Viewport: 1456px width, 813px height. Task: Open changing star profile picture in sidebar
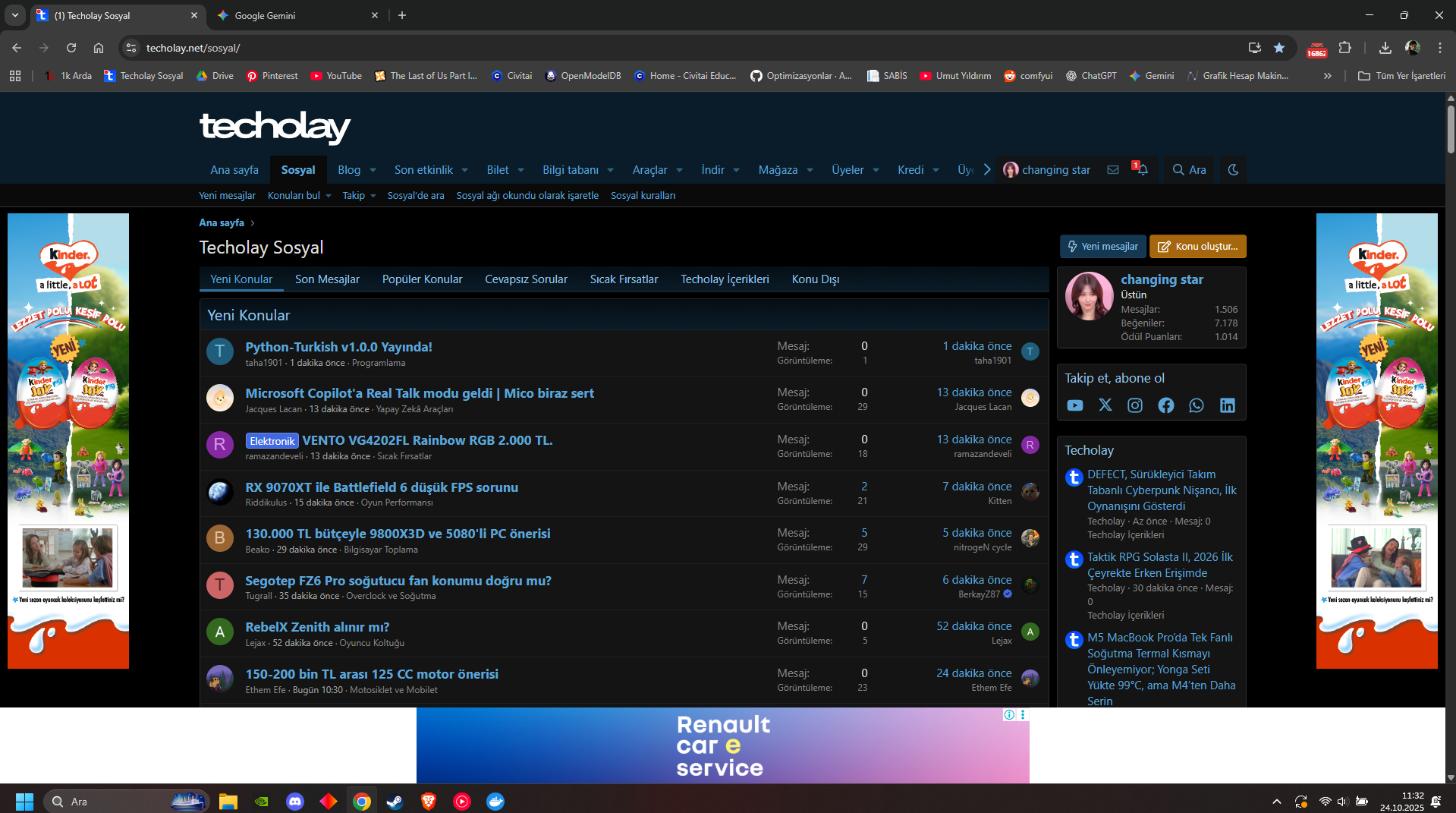click(1089, 296)
